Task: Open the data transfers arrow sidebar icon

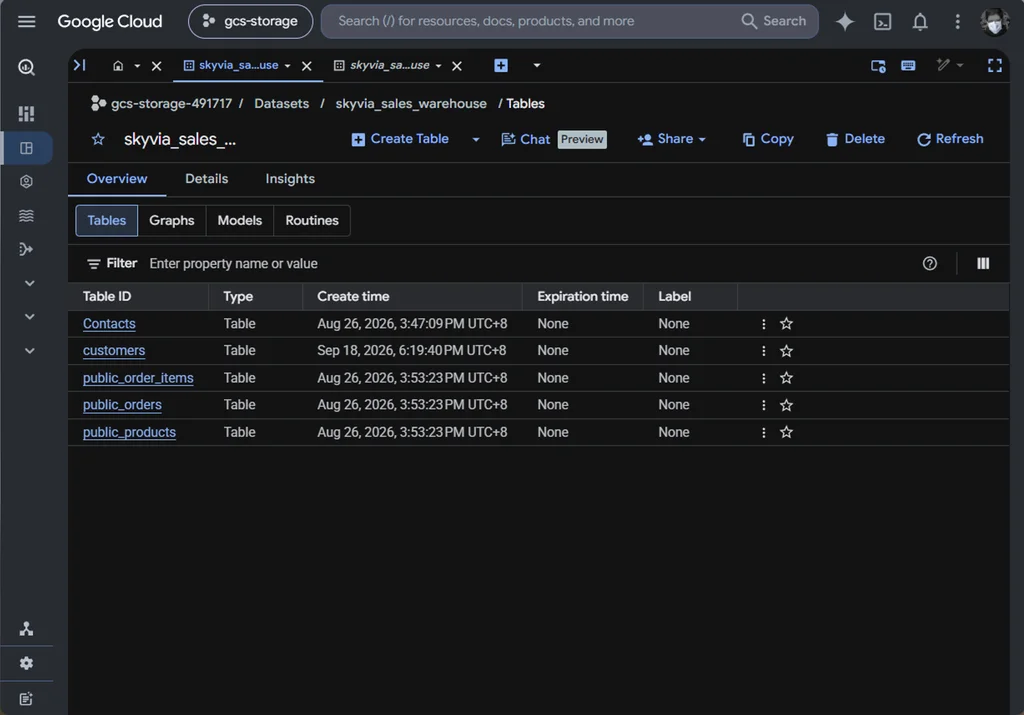Action: [x=26, y=249]
